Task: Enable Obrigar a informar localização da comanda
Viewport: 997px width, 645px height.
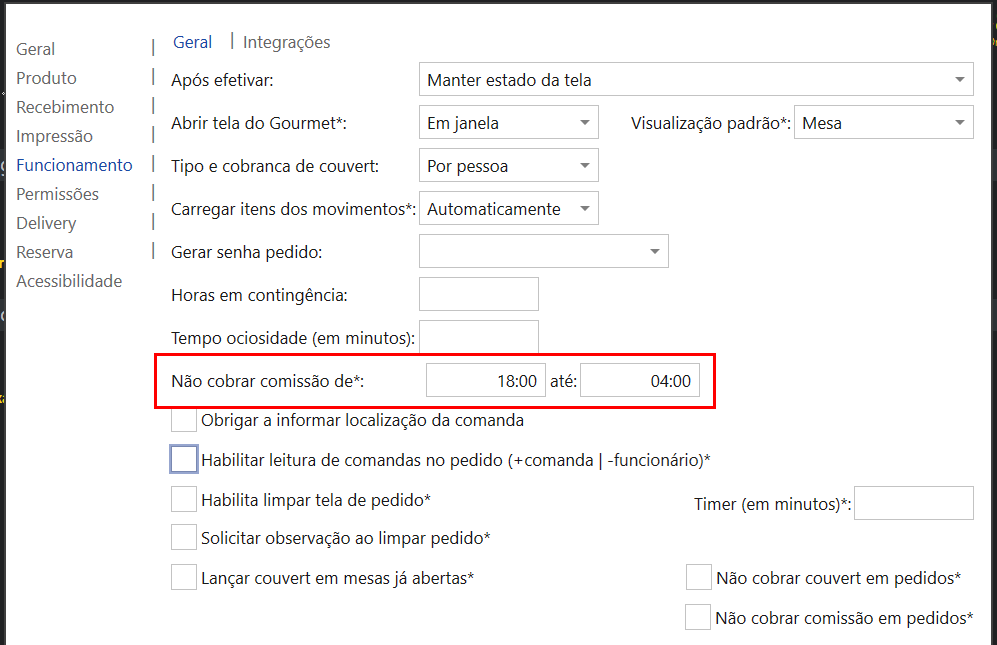Action: pyautogui.click(x=184, y=420)
